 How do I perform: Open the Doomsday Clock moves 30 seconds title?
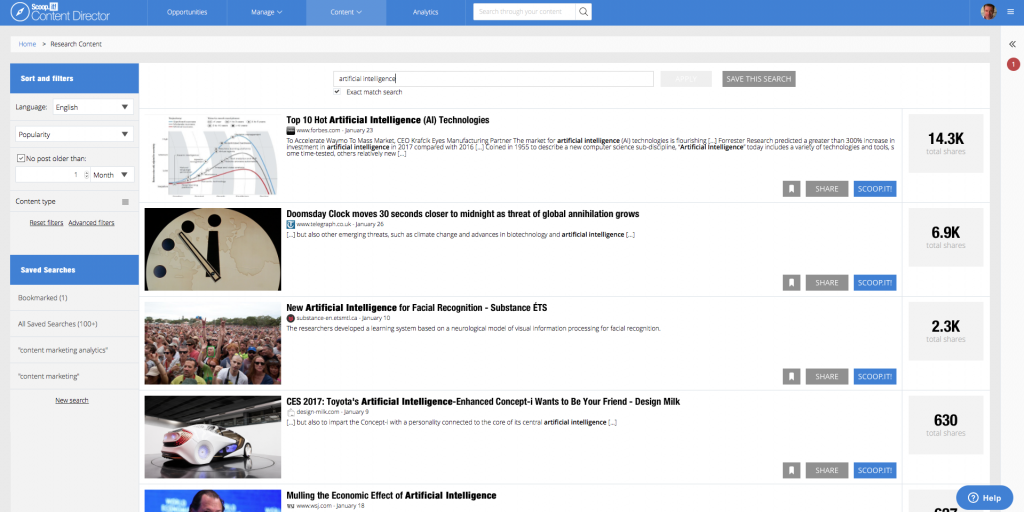[x=462, y=214]
